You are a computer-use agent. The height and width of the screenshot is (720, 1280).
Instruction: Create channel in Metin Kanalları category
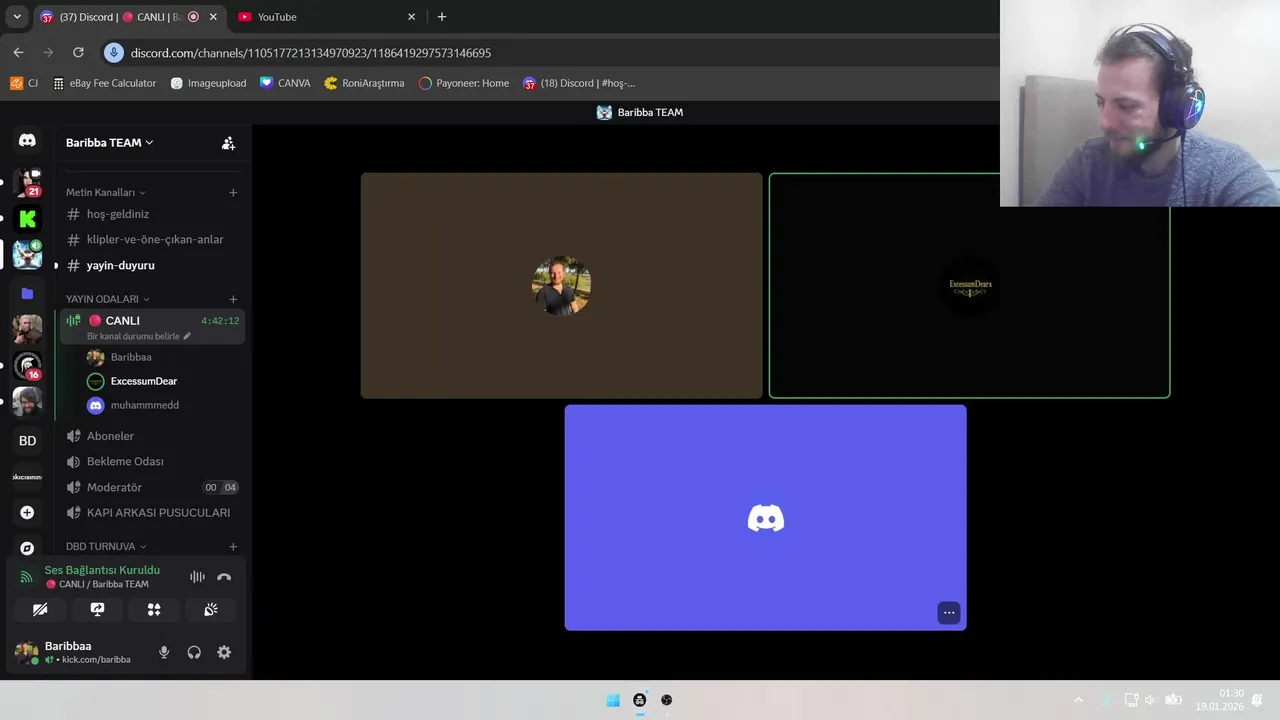[x=233, y=192]
